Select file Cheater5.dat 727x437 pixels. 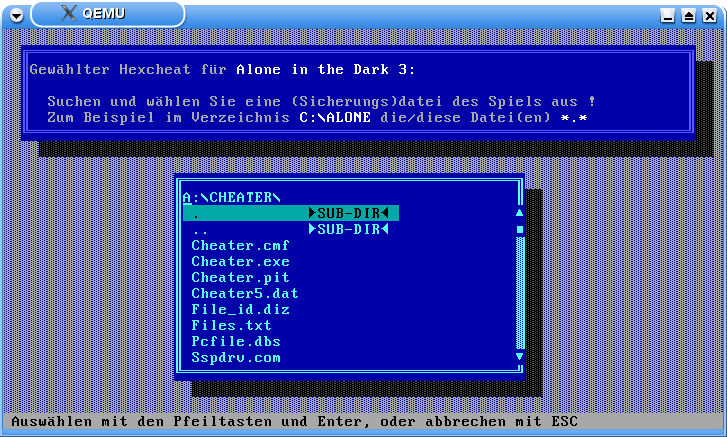click(x=245, y=293)
